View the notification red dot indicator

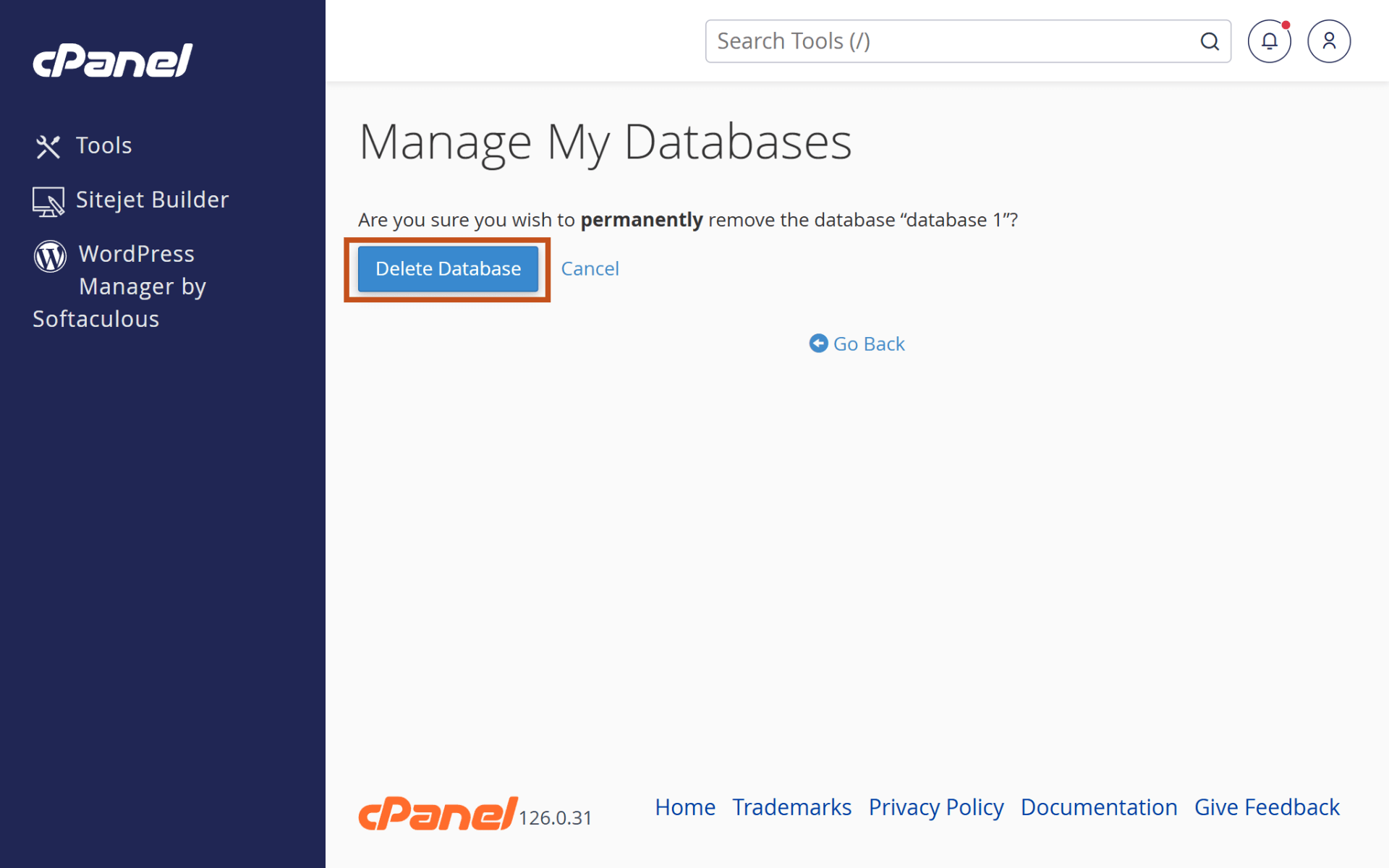tap(1286, 24)
